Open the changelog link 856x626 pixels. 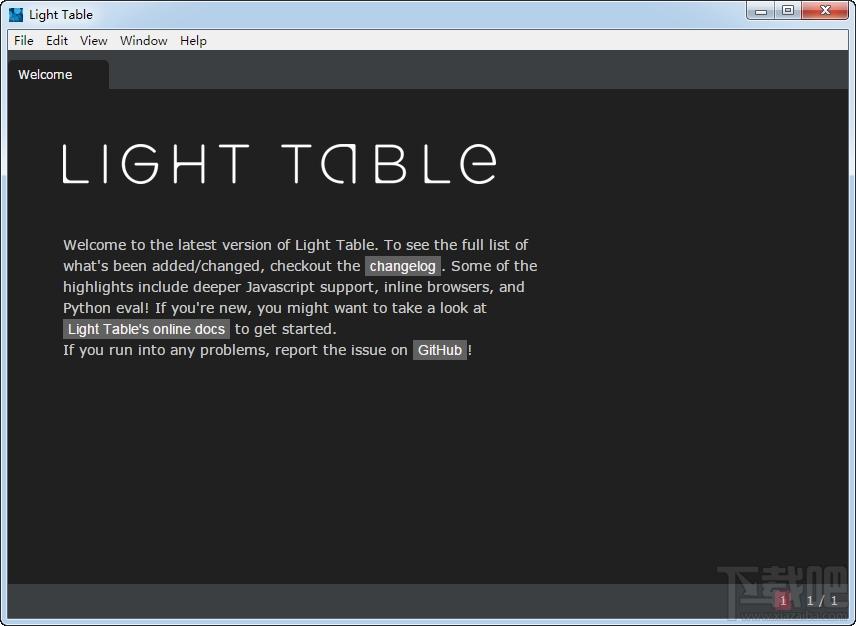click(x=403, y=266)
